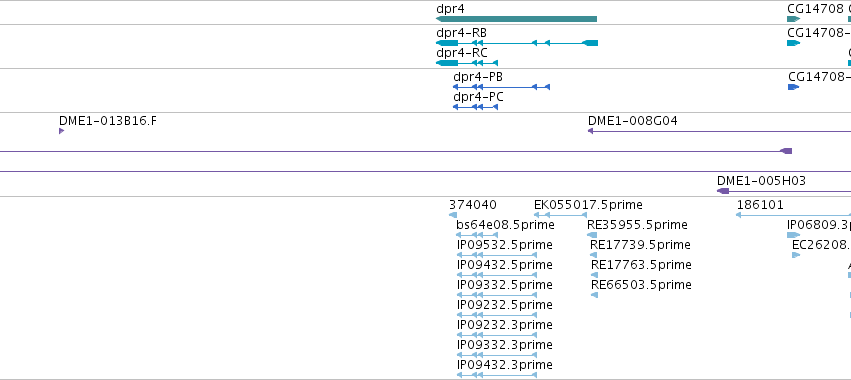
Task: Select the IP09332.3prime EST glyph
Action: click(497, 356)
